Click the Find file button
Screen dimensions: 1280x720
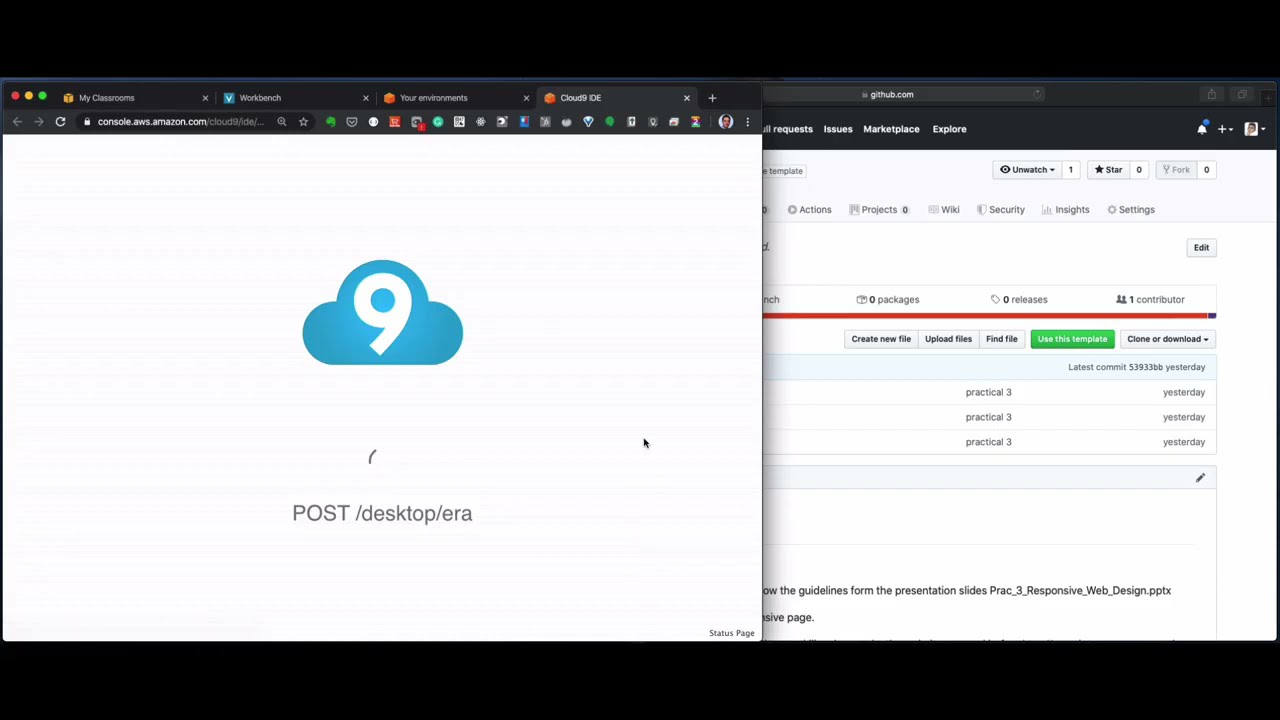click(1001, 339)
